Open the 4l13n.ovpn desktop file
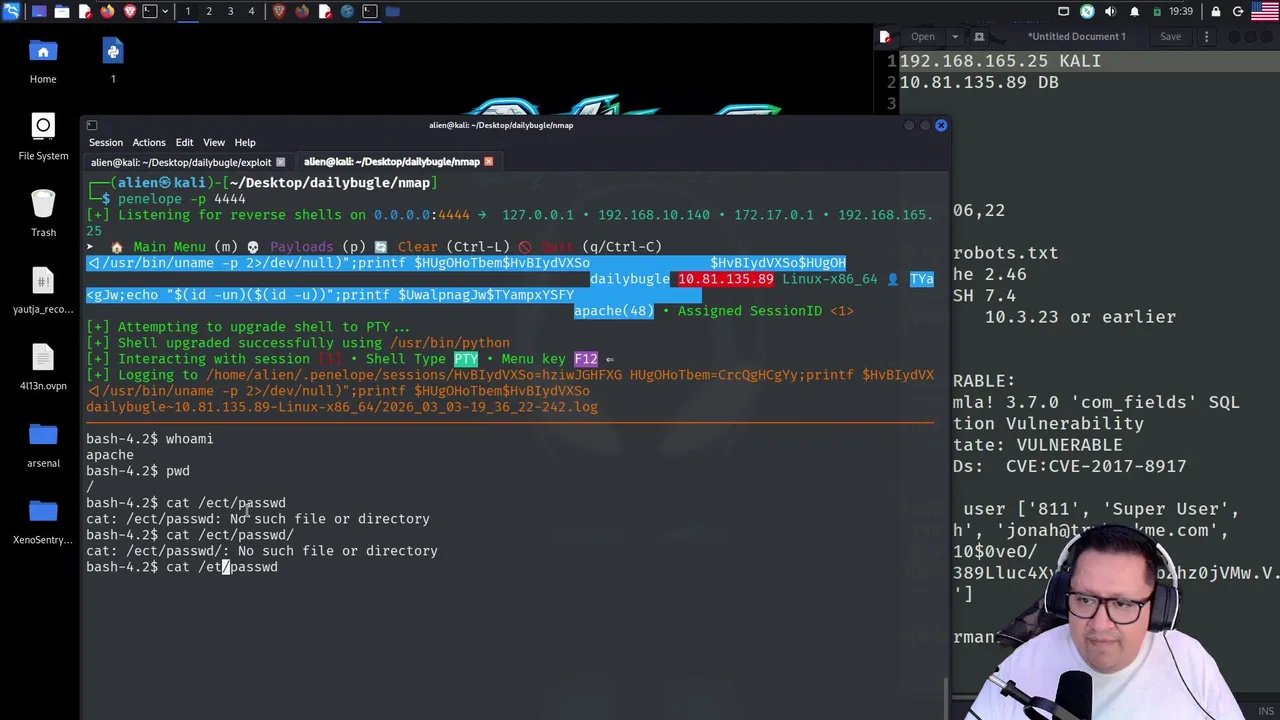The width and height of the screenshot is (1280, 720). click(43, 367)
